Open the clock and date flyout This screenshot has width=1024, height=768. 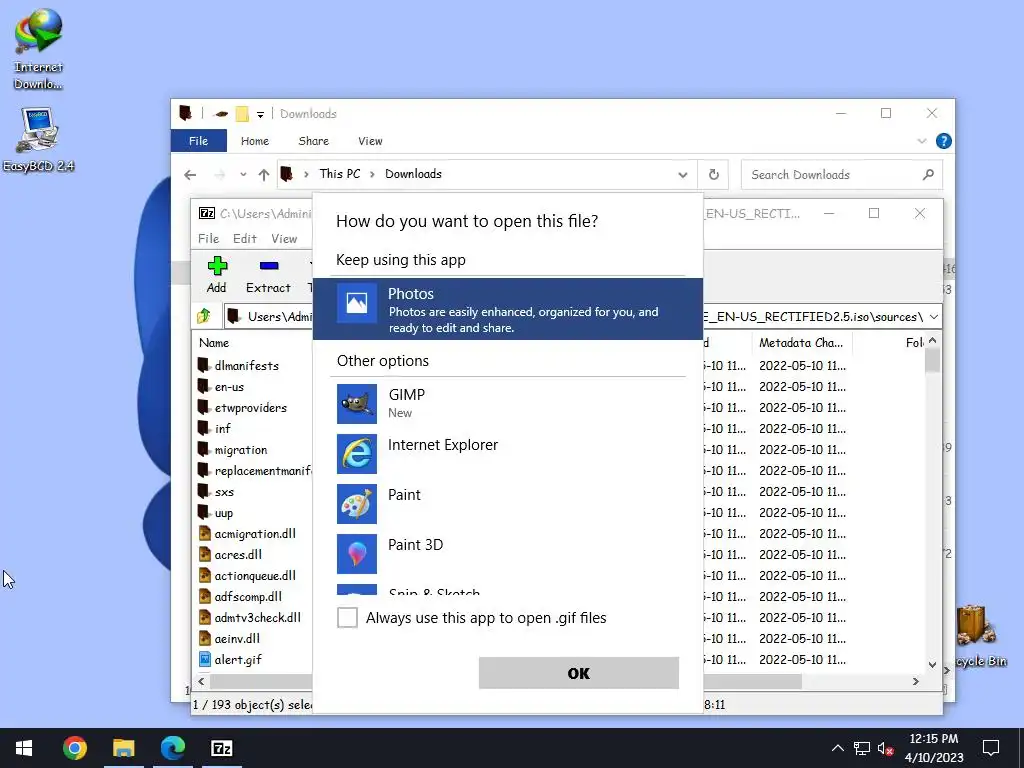[x=934, y=748]
